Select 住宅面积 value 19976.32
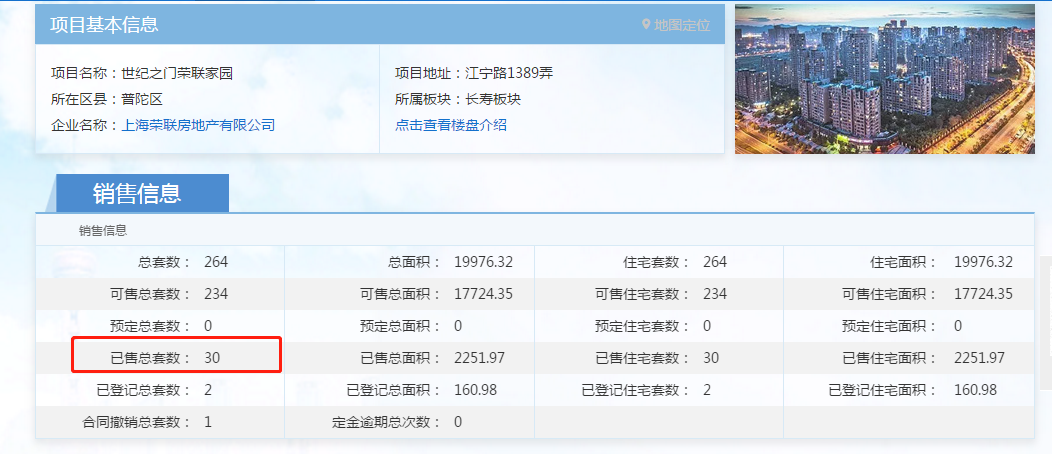The height and width of the screenshot is (454, 1052). pyautogui.click(x=984, y=262)
